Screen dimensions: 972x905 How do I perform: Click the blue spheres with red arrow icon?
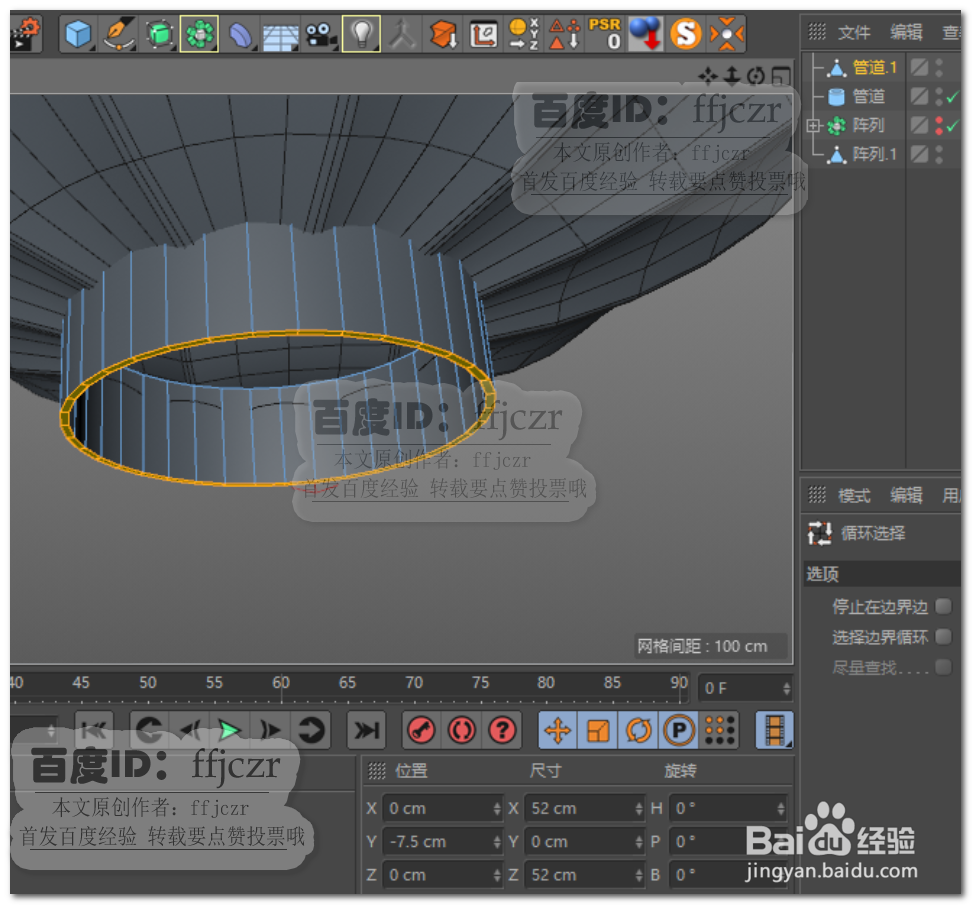pos(645,34)
